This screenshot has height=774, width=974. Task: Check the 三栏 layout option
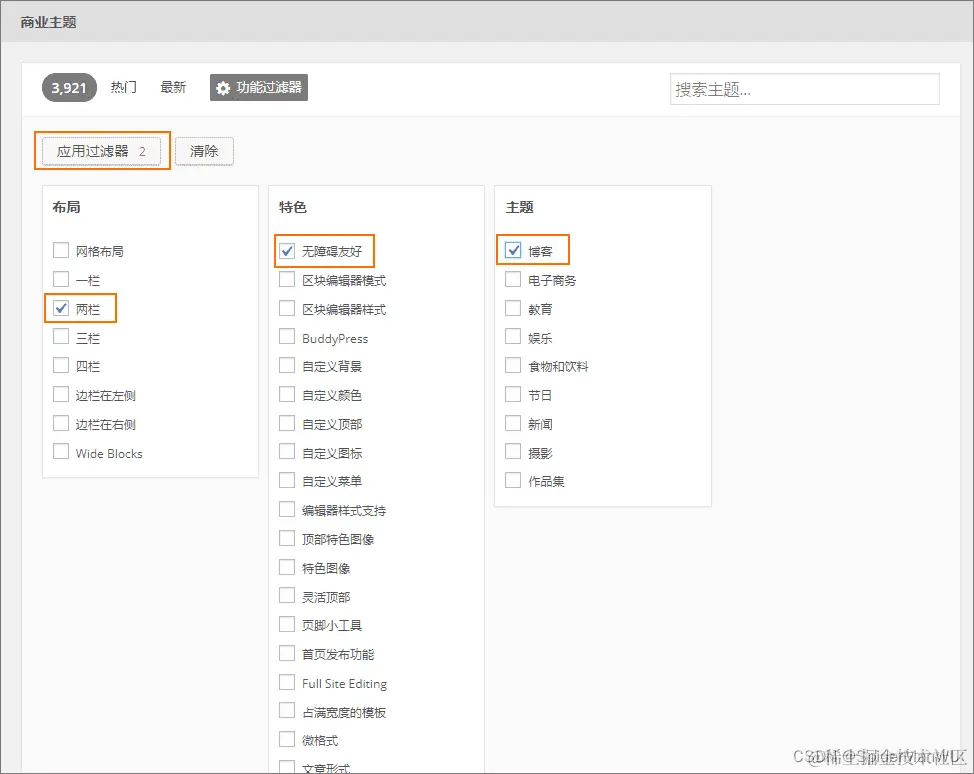coord(61,337)
